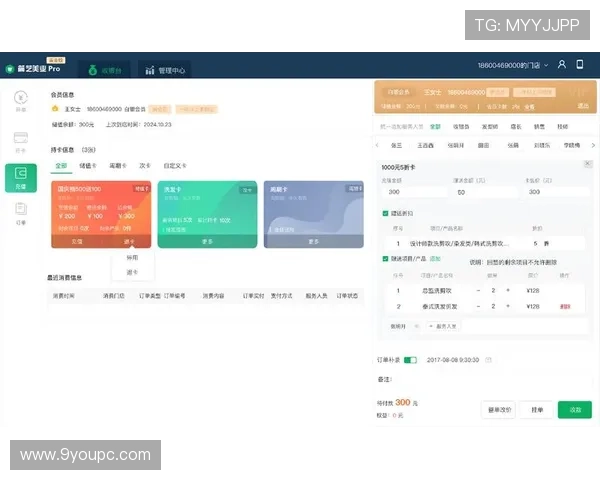Click the 整单改价 button
This screenshot has width=600, height=480.
[499, 410]
